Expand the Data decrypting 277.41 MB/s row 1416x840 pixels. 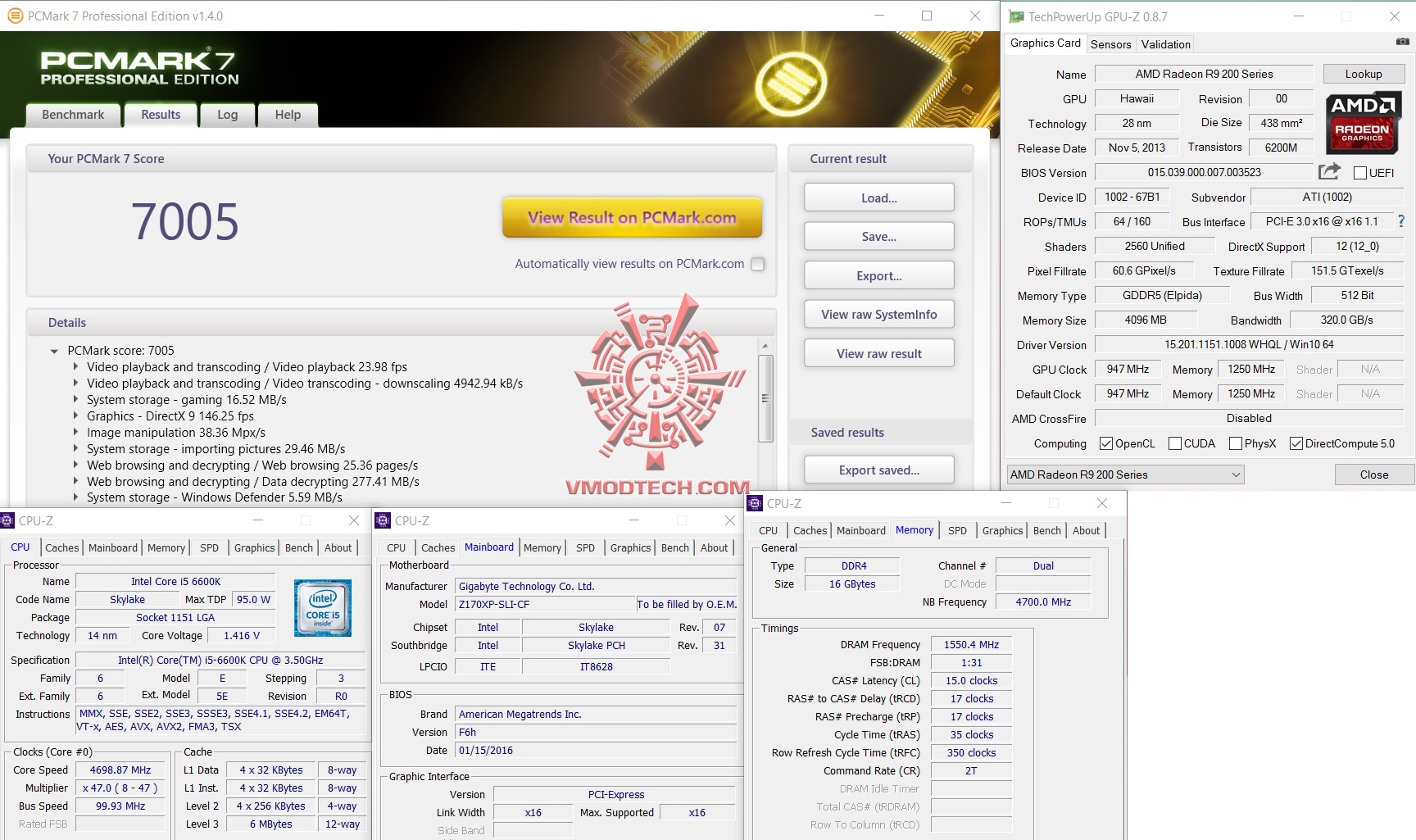click(x=76, y=482)
